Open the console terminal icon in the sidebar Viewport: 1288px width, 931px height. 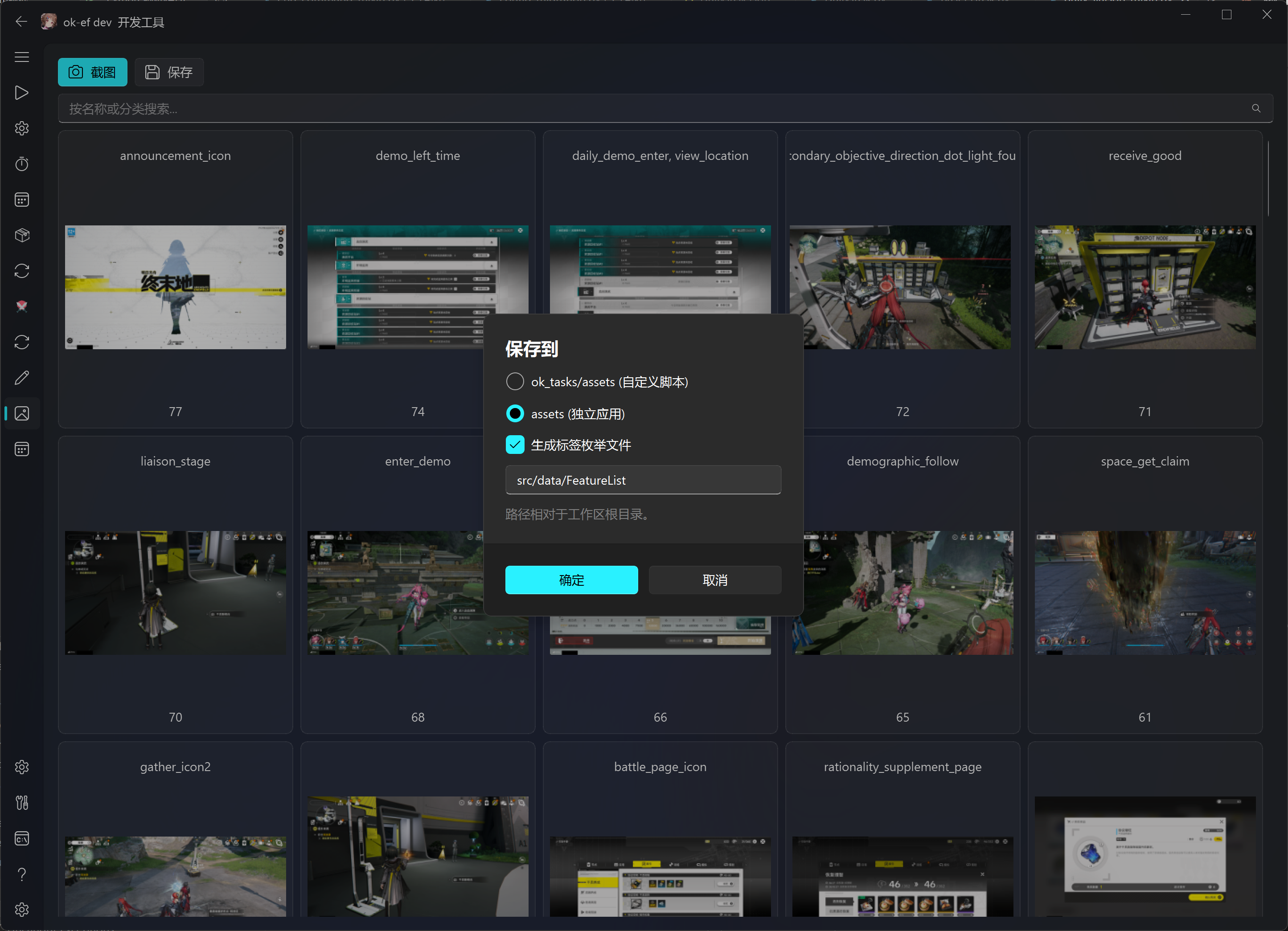(x=21, y=838)
